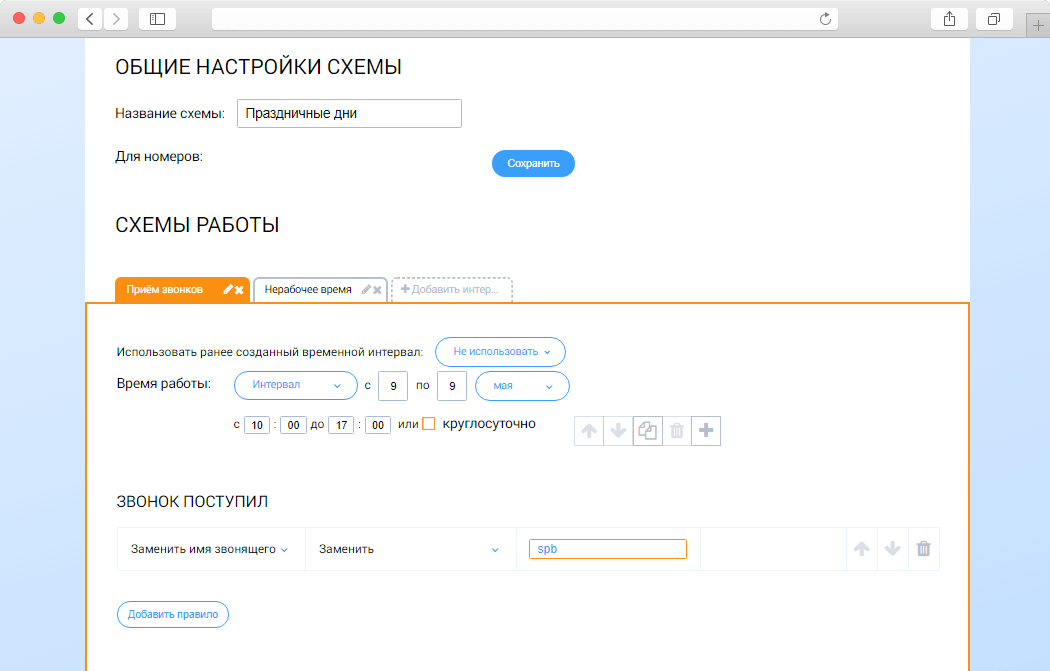Move the interval down with arrow icon
The width and height of the screenshot is (1050, 671).
click(618, 430)
